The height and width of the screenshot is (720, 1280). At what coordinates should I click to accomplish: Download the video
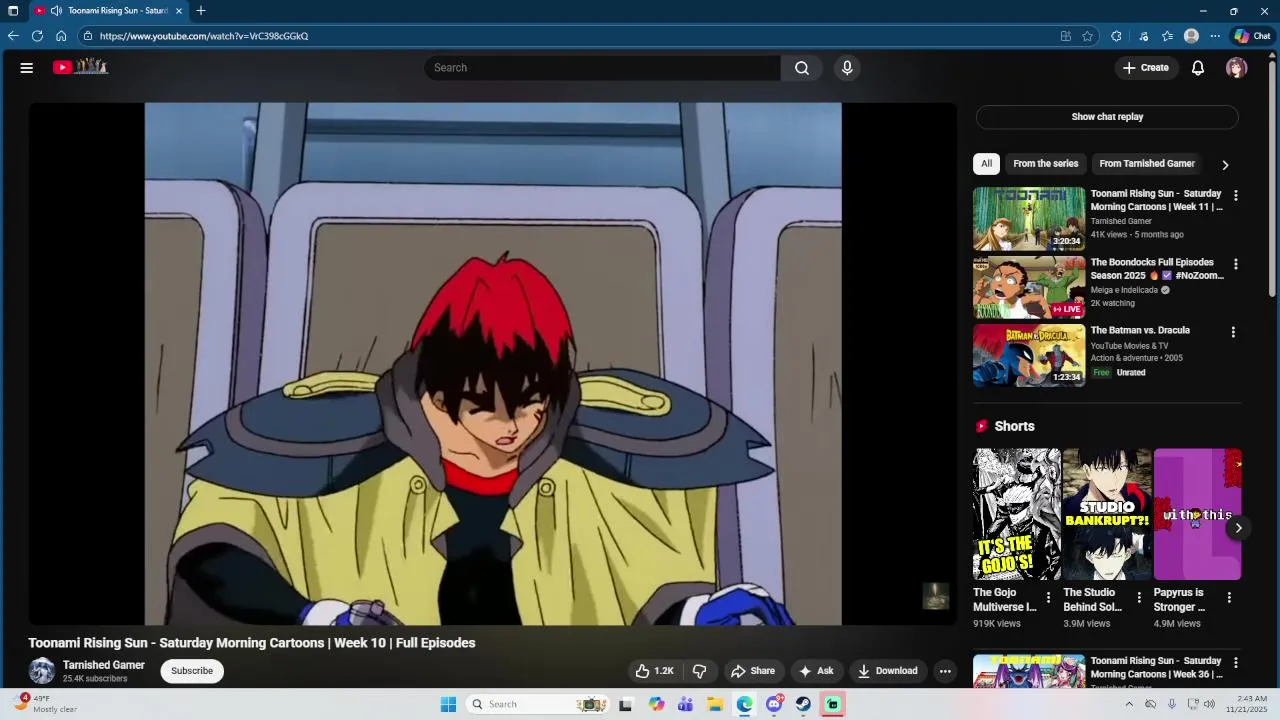click(888, 671)
